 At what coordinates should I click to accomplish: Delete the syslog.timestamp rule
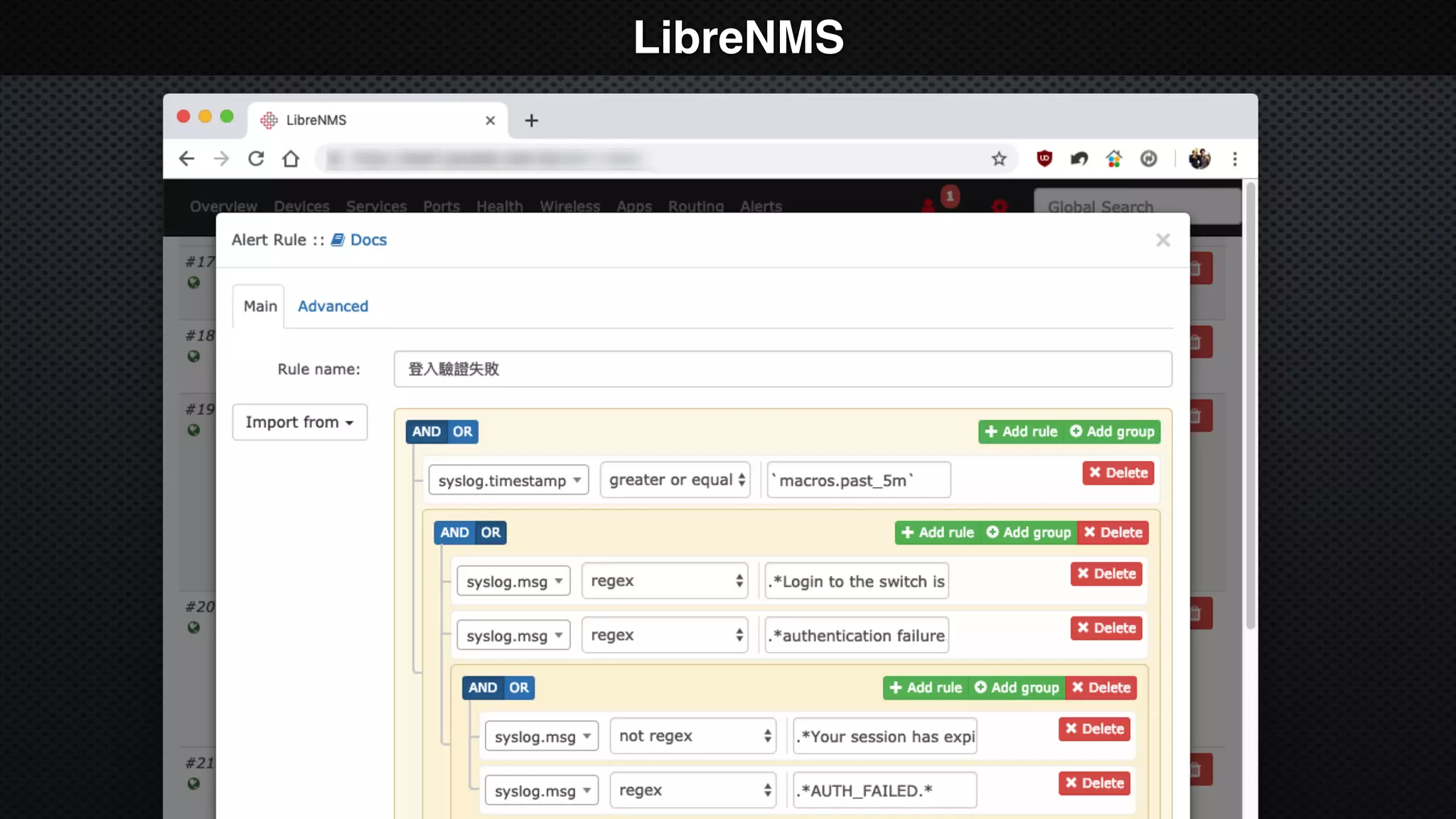pos(1118,473)
